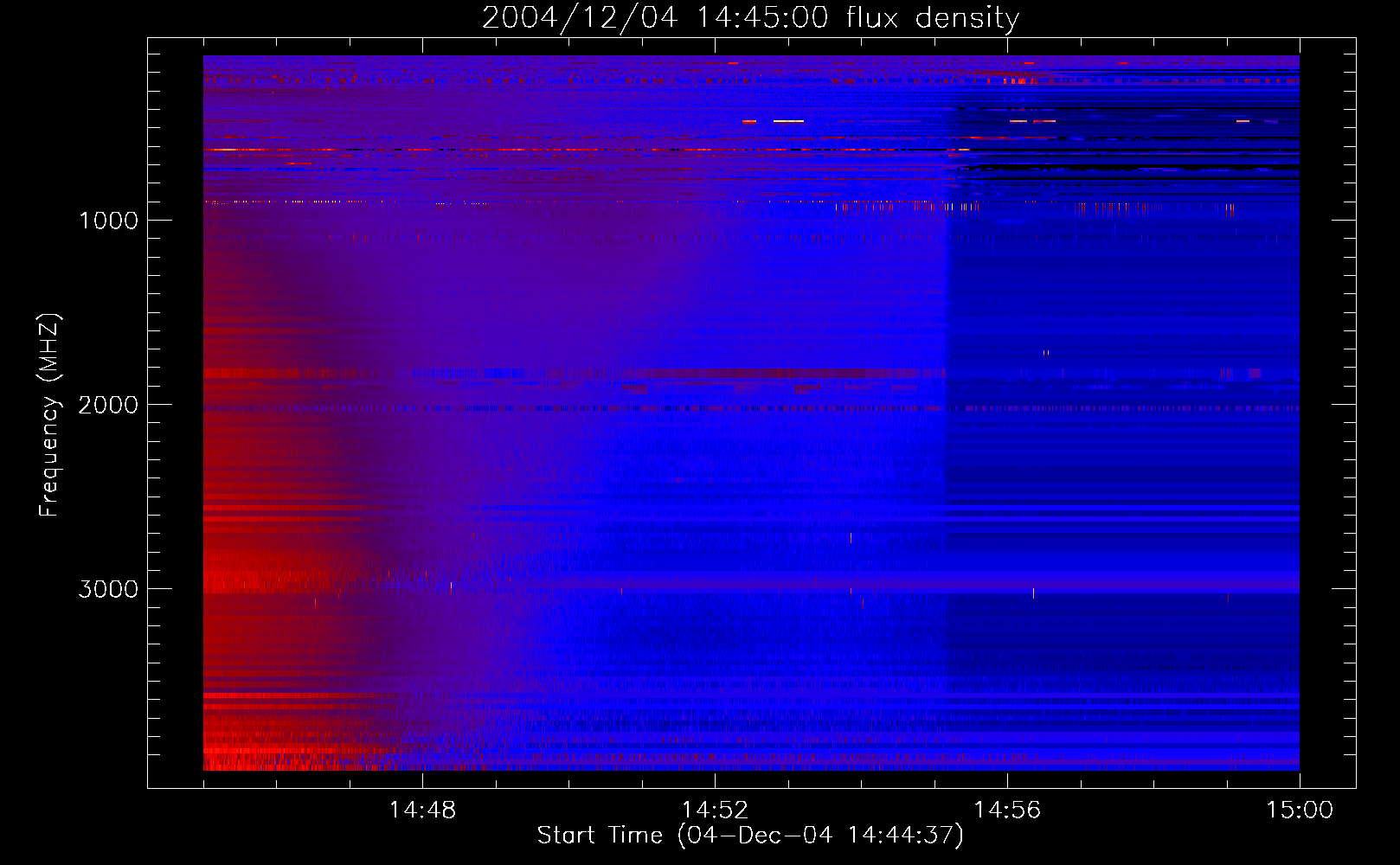This screenshot has height=865, width=1400.
Task: Select the "Start Time (04-Dec-04 14:44:37)" x-axis label
Action: point(750,836)
